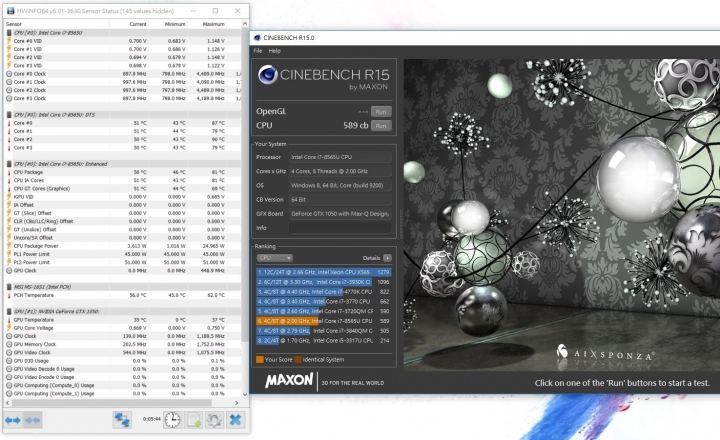
Task: Click the CPU Package temperature sensor icon
Action: pyautogui.click(x=9, y=172)
